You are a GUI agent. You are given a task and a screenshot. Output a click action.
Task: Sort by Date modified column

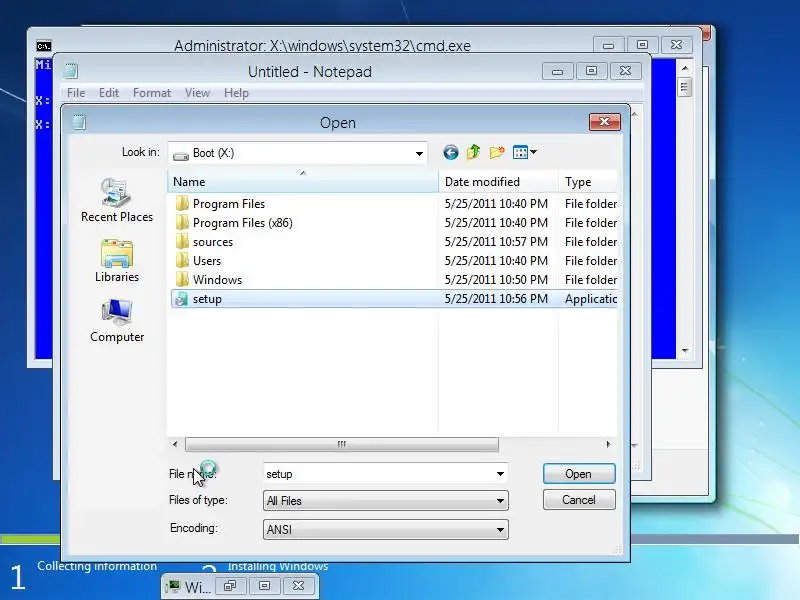coord(498,182)
